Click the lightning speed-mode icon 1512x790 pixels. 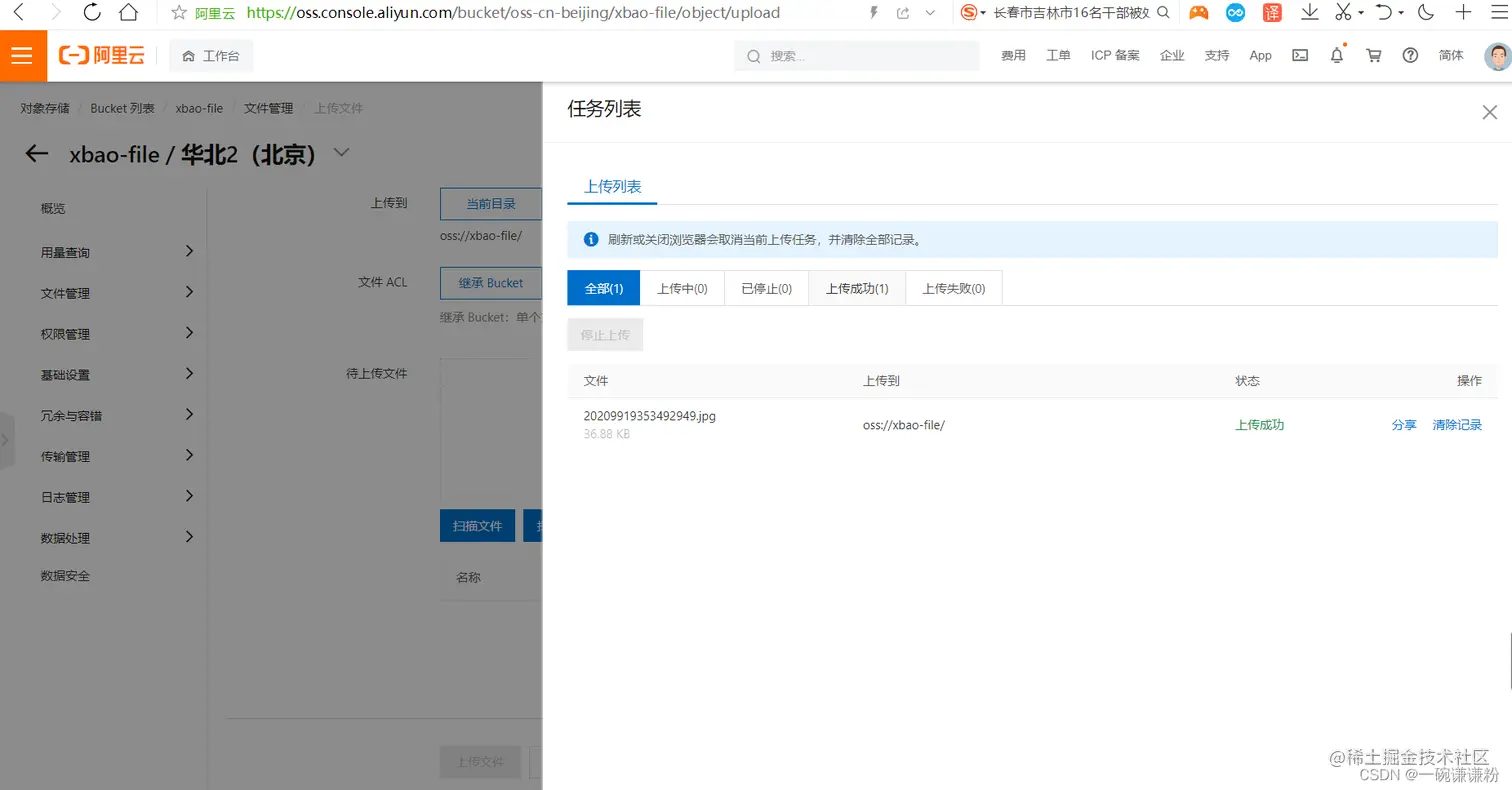coord(874,13)
